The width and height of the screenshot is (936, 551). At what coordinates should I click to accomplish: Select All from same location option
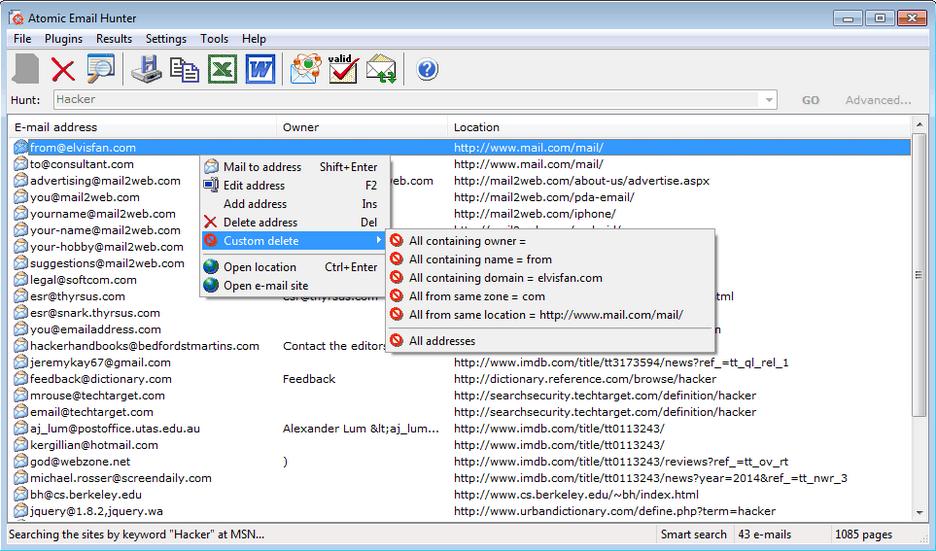[x=550, y=315]
